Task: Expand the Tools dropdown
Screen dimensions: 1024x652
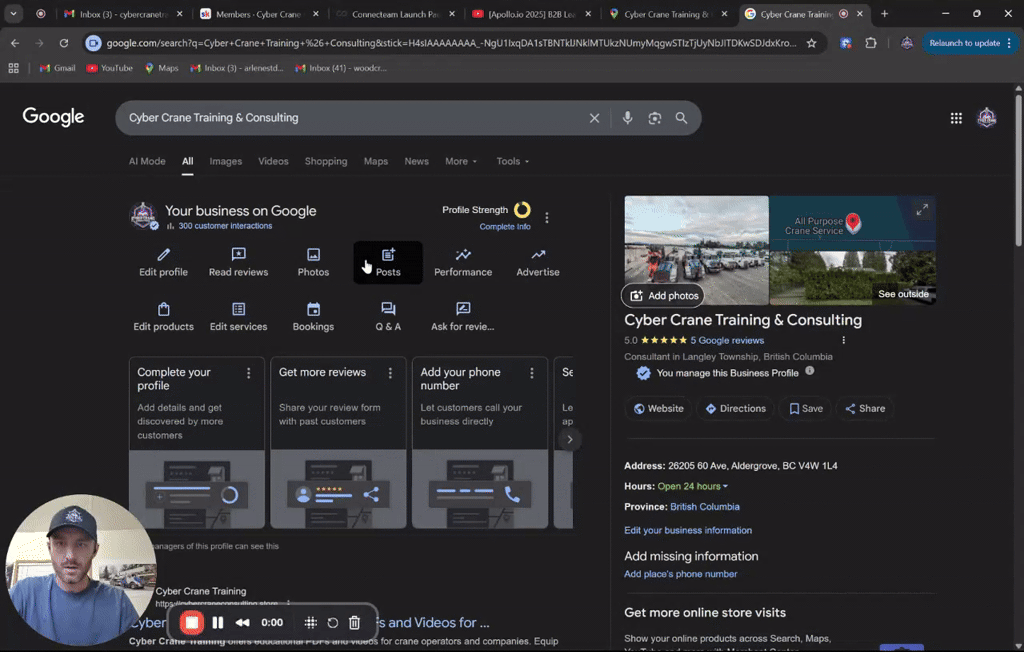Action: click(513, 161)
